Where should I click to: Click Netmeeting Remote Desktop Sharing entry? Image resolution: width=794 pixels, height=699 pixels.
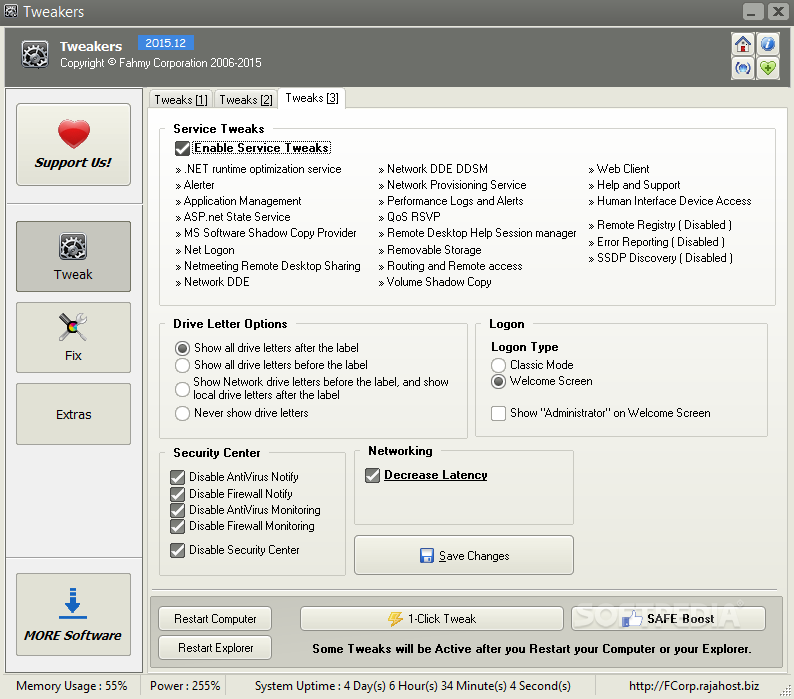click(x=268, y=266)
